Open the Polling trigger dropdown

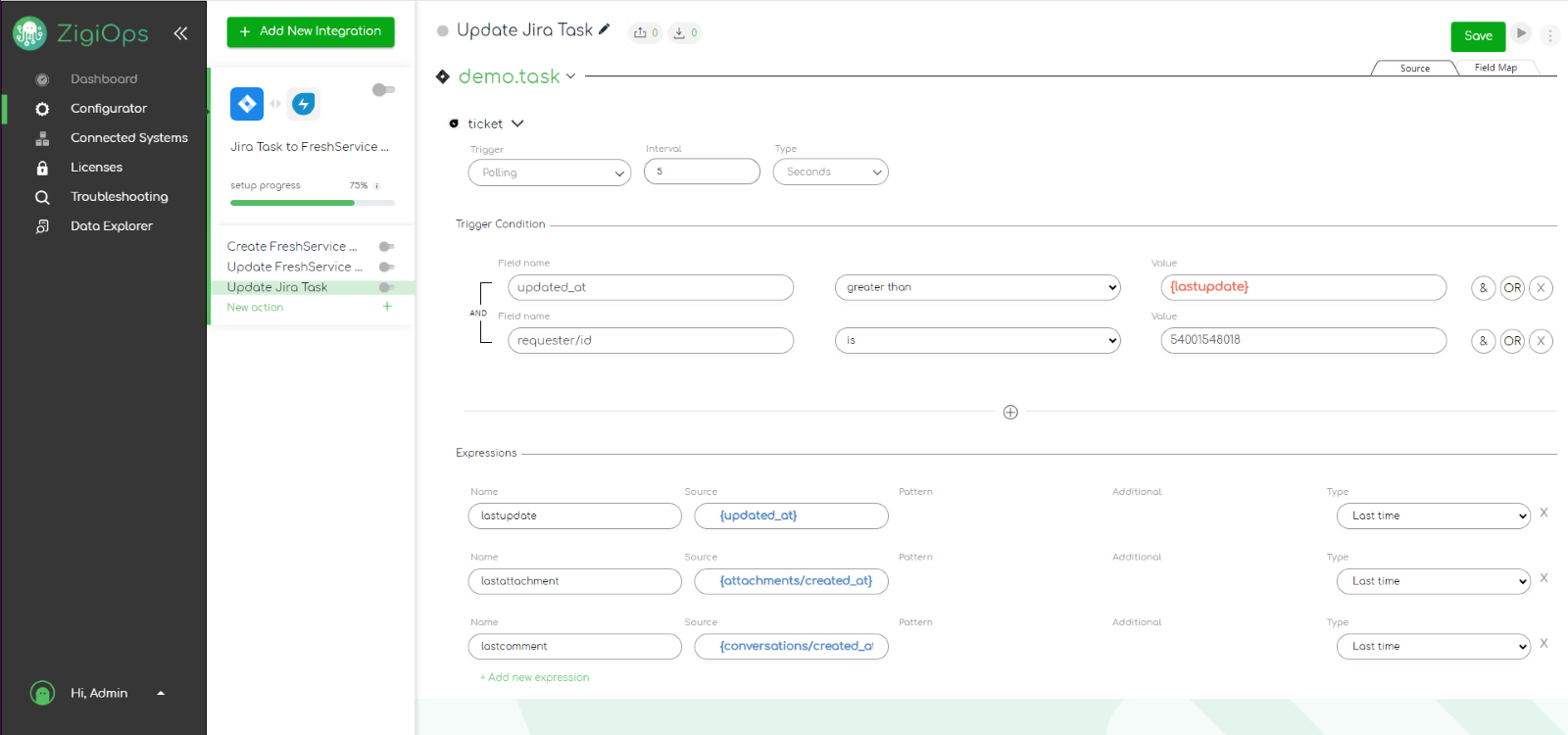(550, 172)
